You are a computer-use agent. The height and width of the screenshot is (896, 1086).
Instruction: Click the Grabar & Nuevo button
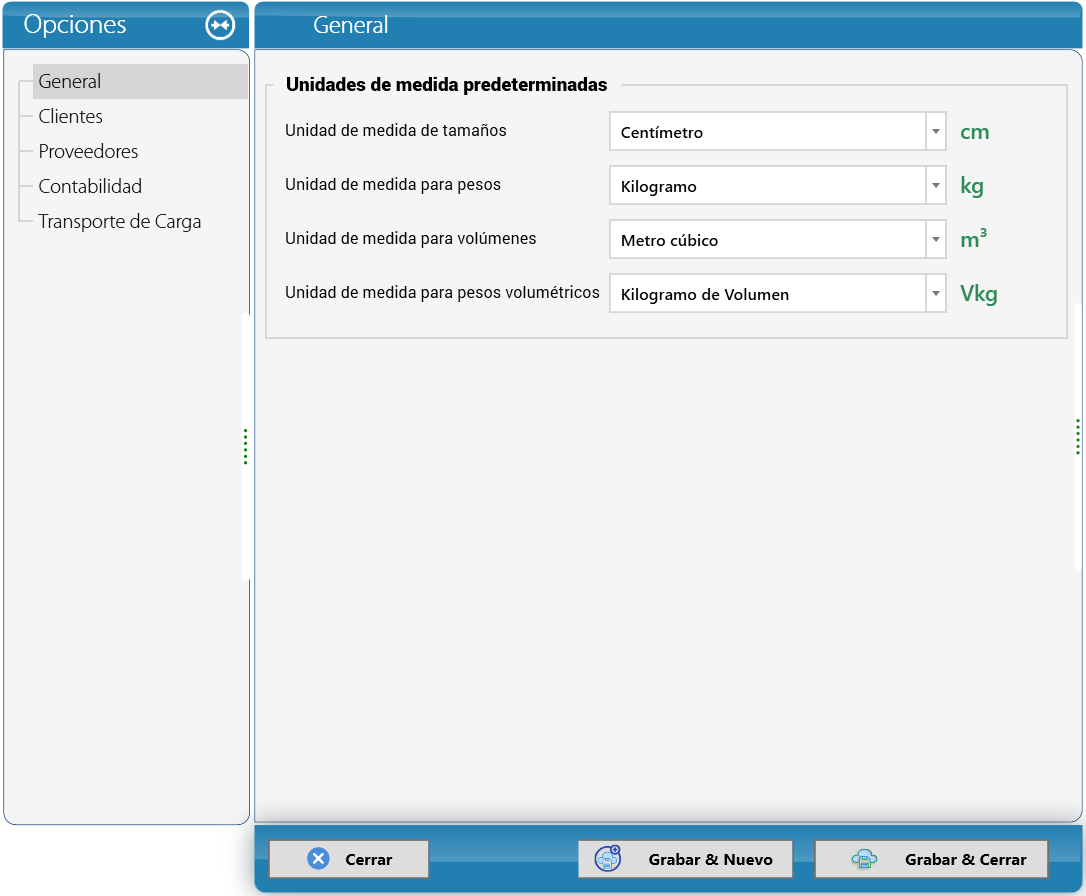coord(685,859)
